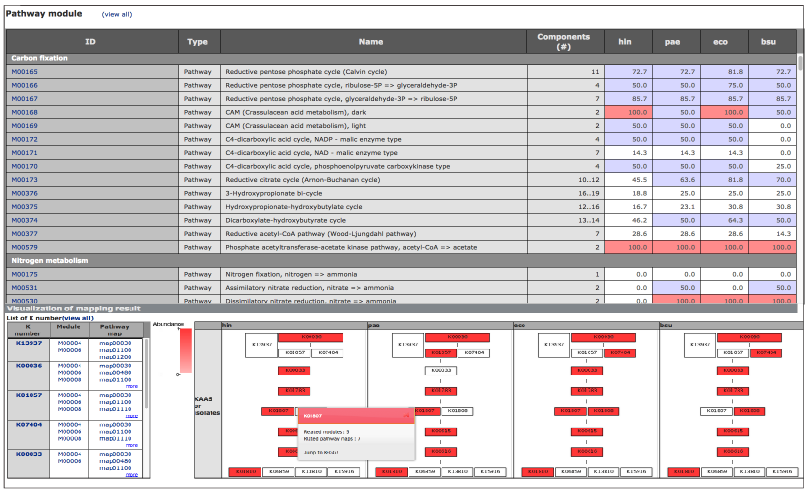Image resolution: width=809 pixels, height=491 pixels.
Task: Click the Components (#) column header
Action: (x=565, y=42)
